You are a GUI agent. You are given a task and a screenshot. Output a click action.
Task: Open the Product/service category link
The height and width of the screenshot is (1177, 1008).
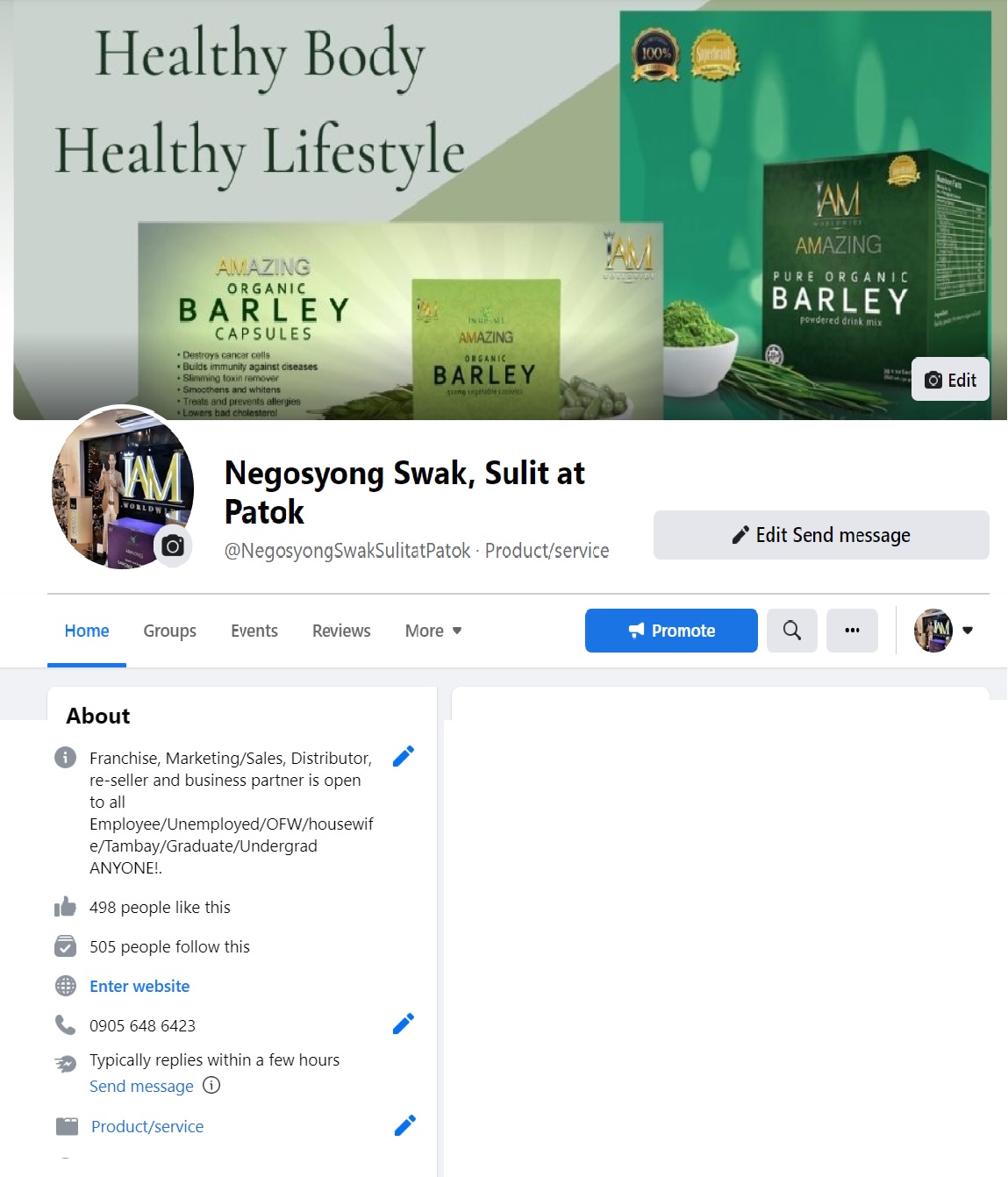(x=147, y=1126)
